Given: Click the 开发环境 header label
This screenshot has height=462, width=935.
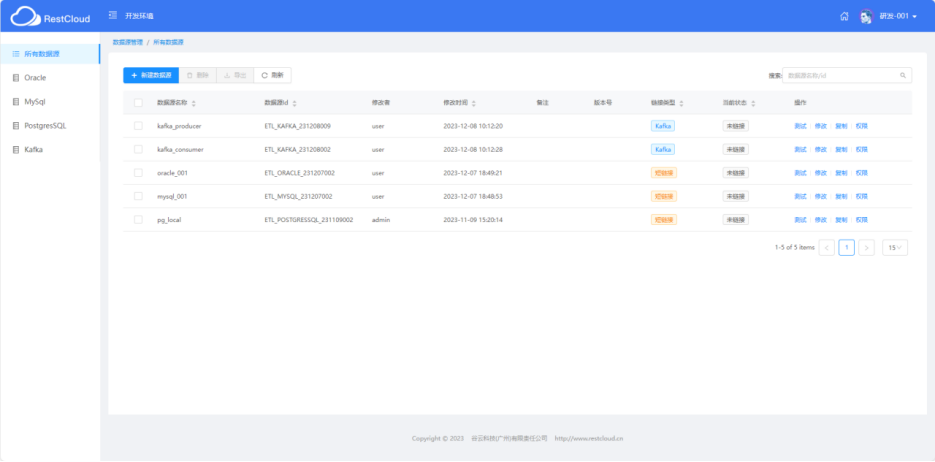Looking at the screenshot, I should point(139,16).
